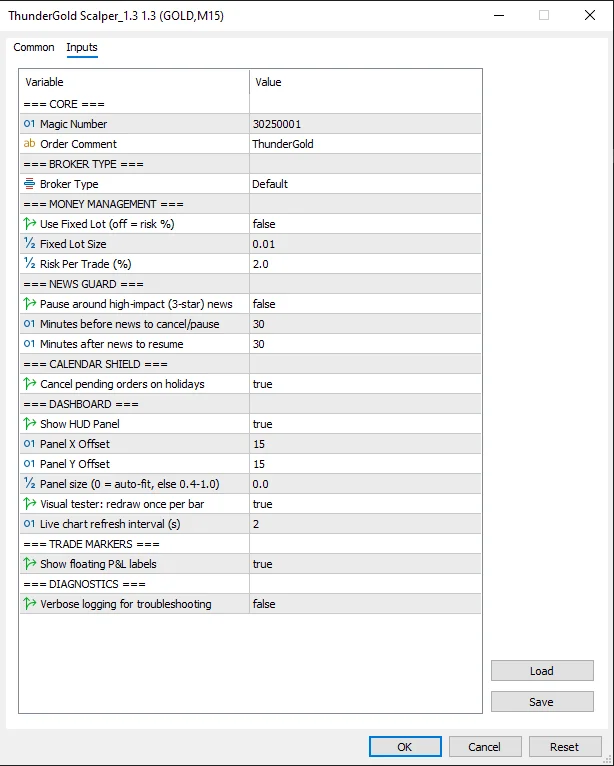
Task: Edit Live chart refresh interval value 2
Action: (365, 524)
